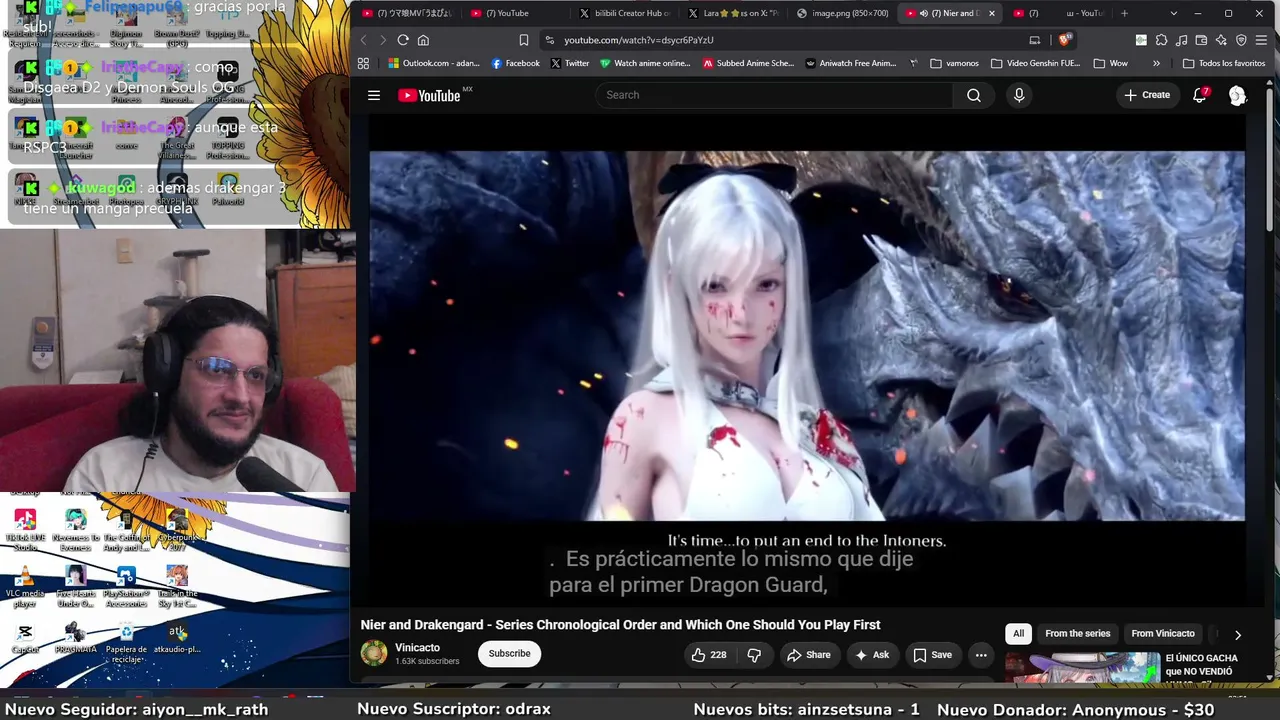Open PlayStation Accessories desktop shortcut
The width and height of the screenshot is (1280, 720).
click(x=126, y=586)
